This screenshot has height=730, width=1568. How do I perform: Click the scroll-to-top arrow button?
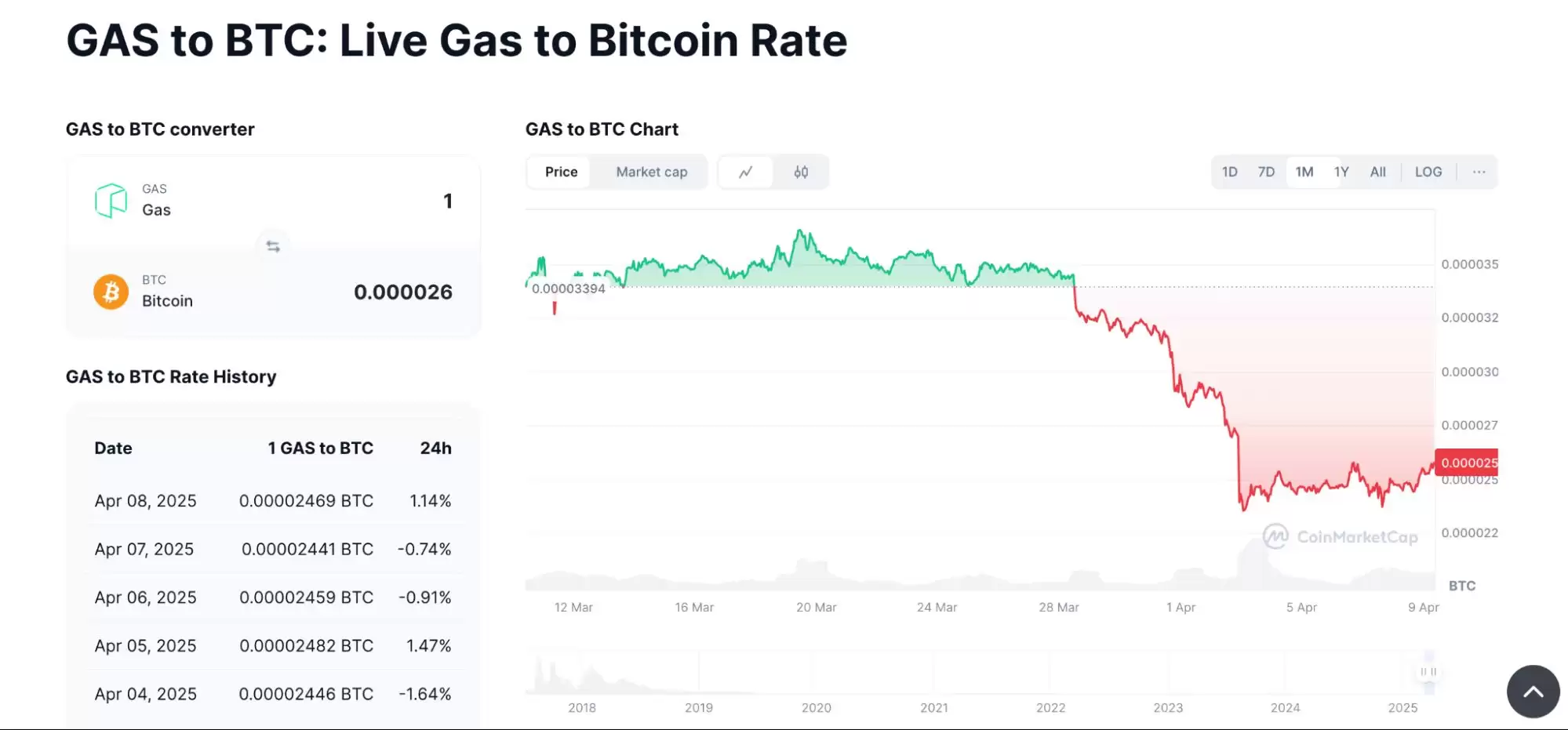(x=1533, y=692)
